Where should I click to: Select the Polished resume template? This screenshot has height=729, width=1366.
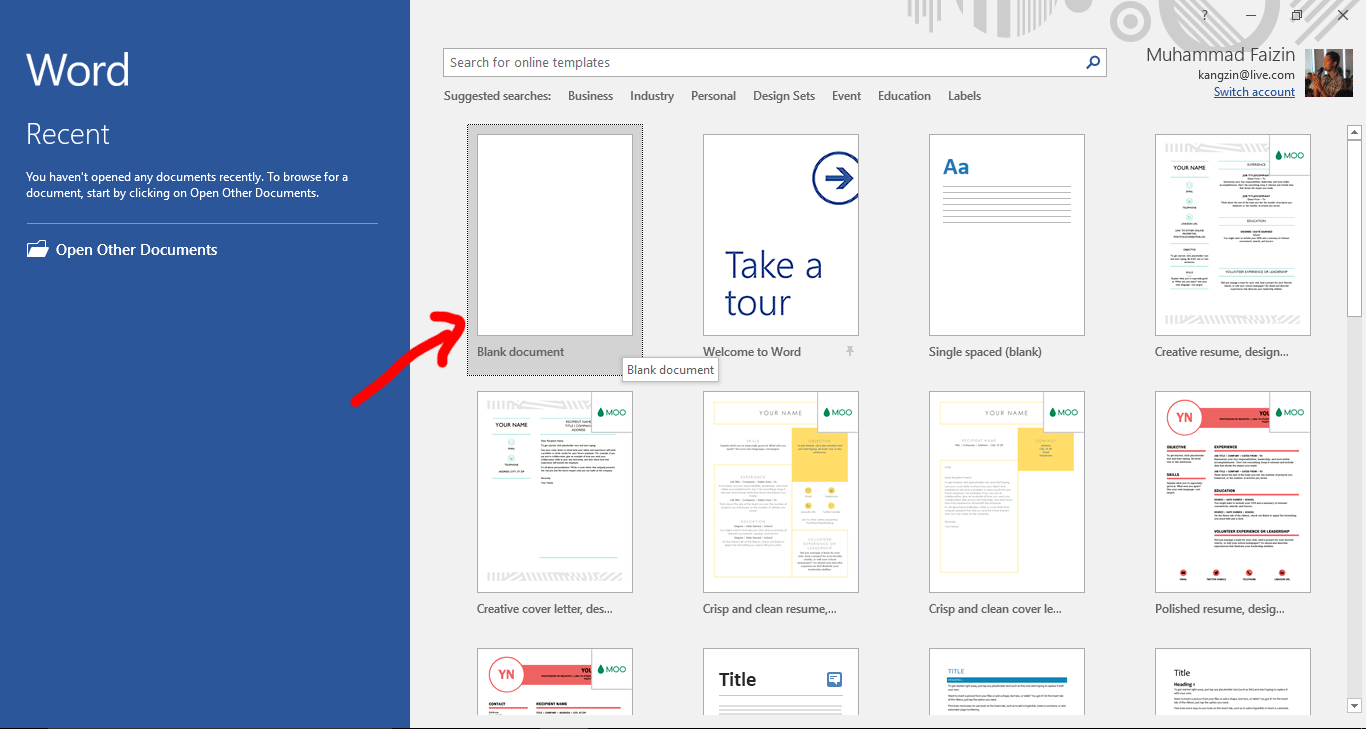click(1232, 492)
